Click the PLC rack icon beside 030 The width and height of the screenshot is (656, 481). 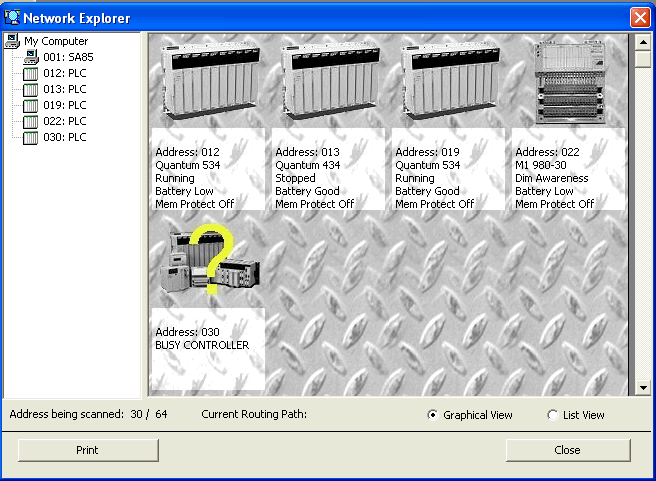click(30, 138)
